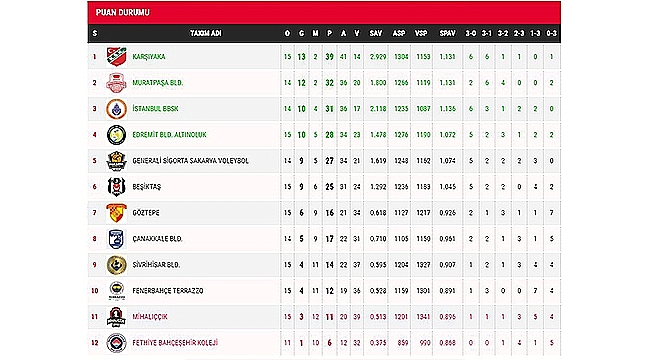Click the Fethiye Bahçeşehir Koleji logo

pos(116,343)
